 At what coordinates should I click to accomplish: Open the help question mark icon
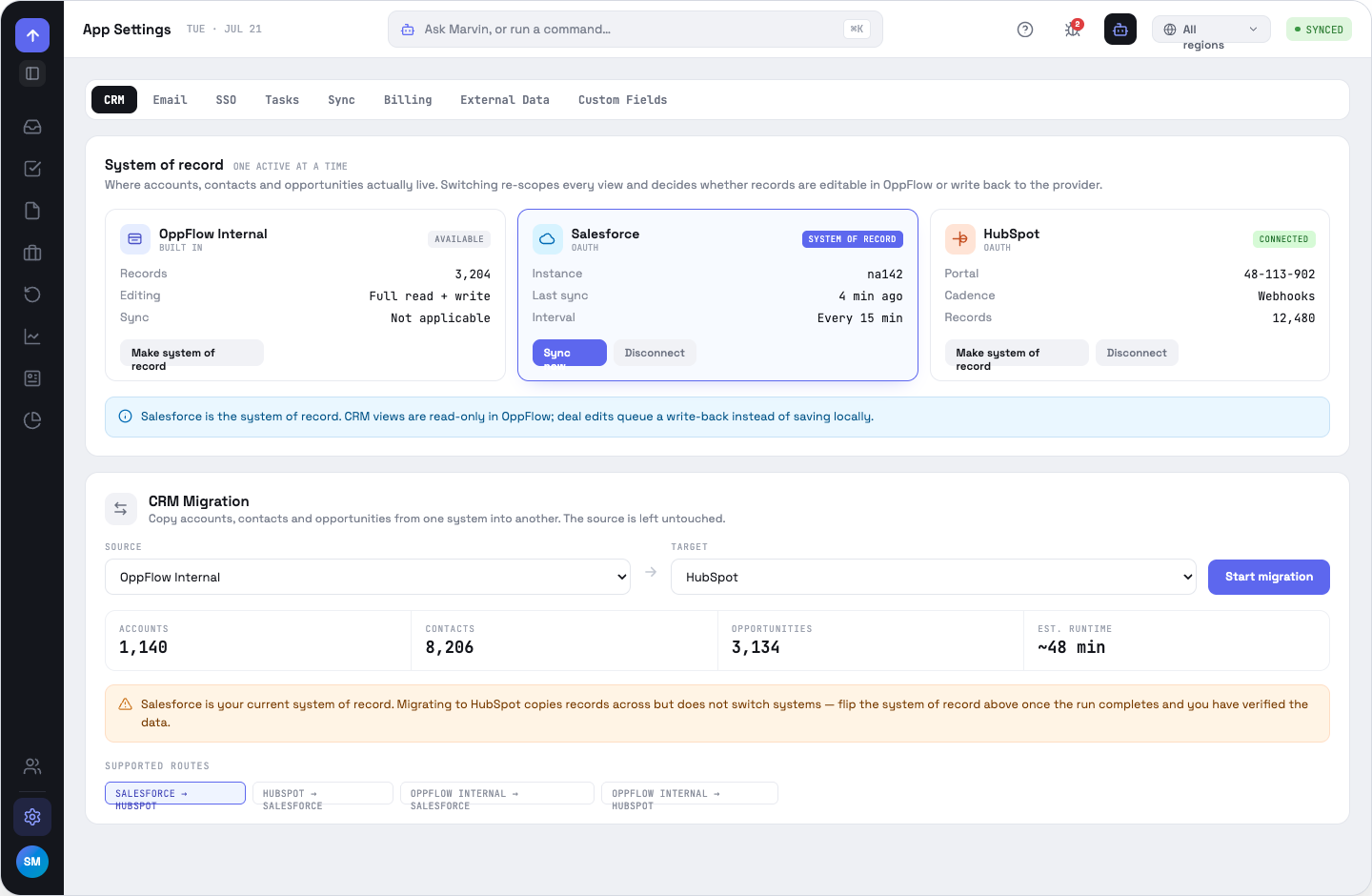click(1025, 30)
